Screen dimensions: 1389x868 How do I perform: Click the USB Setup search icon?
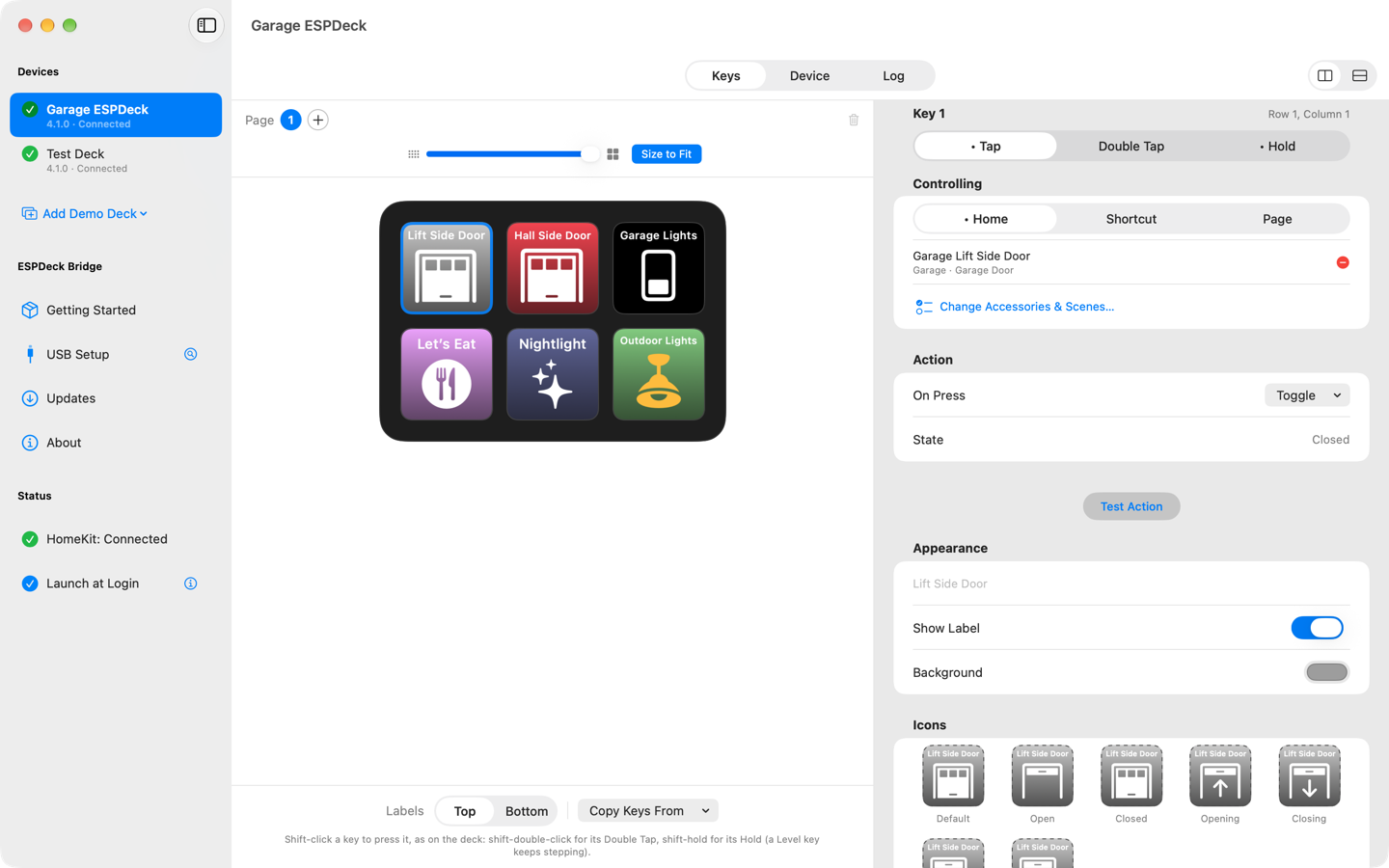tap(191, 354)
